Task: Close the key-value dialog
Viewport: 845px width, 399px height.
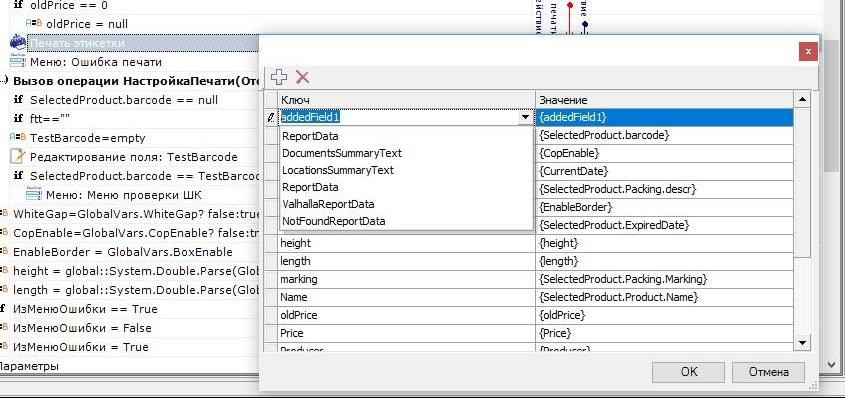Action: [x=808, y=52]
